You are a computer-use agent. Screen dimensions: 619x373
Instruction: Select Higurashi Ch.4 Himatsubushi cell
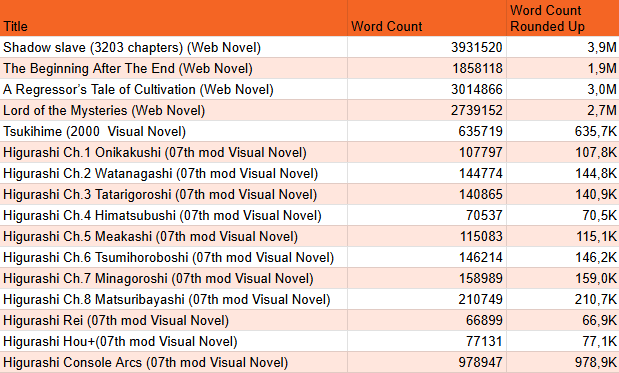[x=174, y=215]
